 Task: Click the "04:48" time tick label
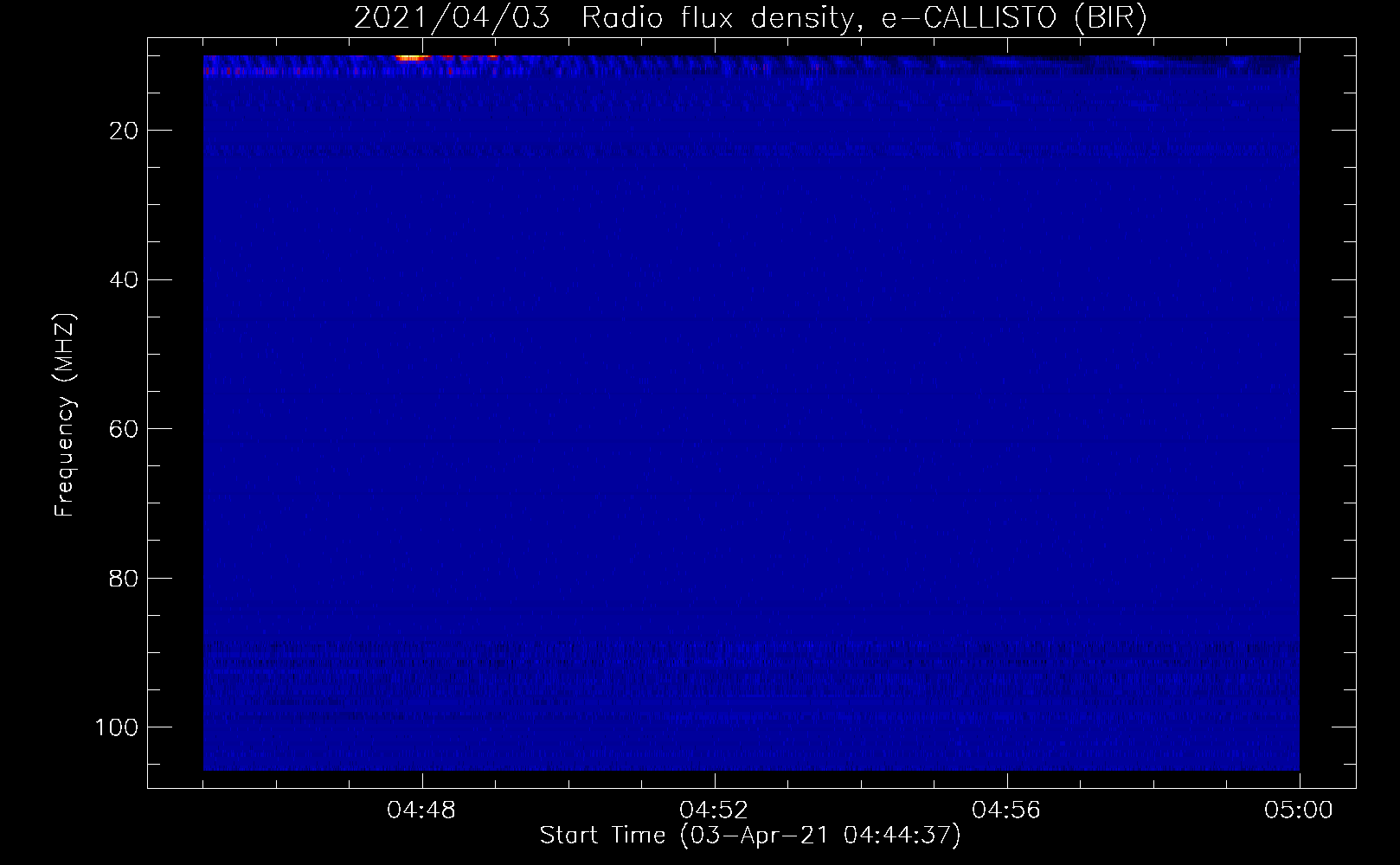[422, 811]
